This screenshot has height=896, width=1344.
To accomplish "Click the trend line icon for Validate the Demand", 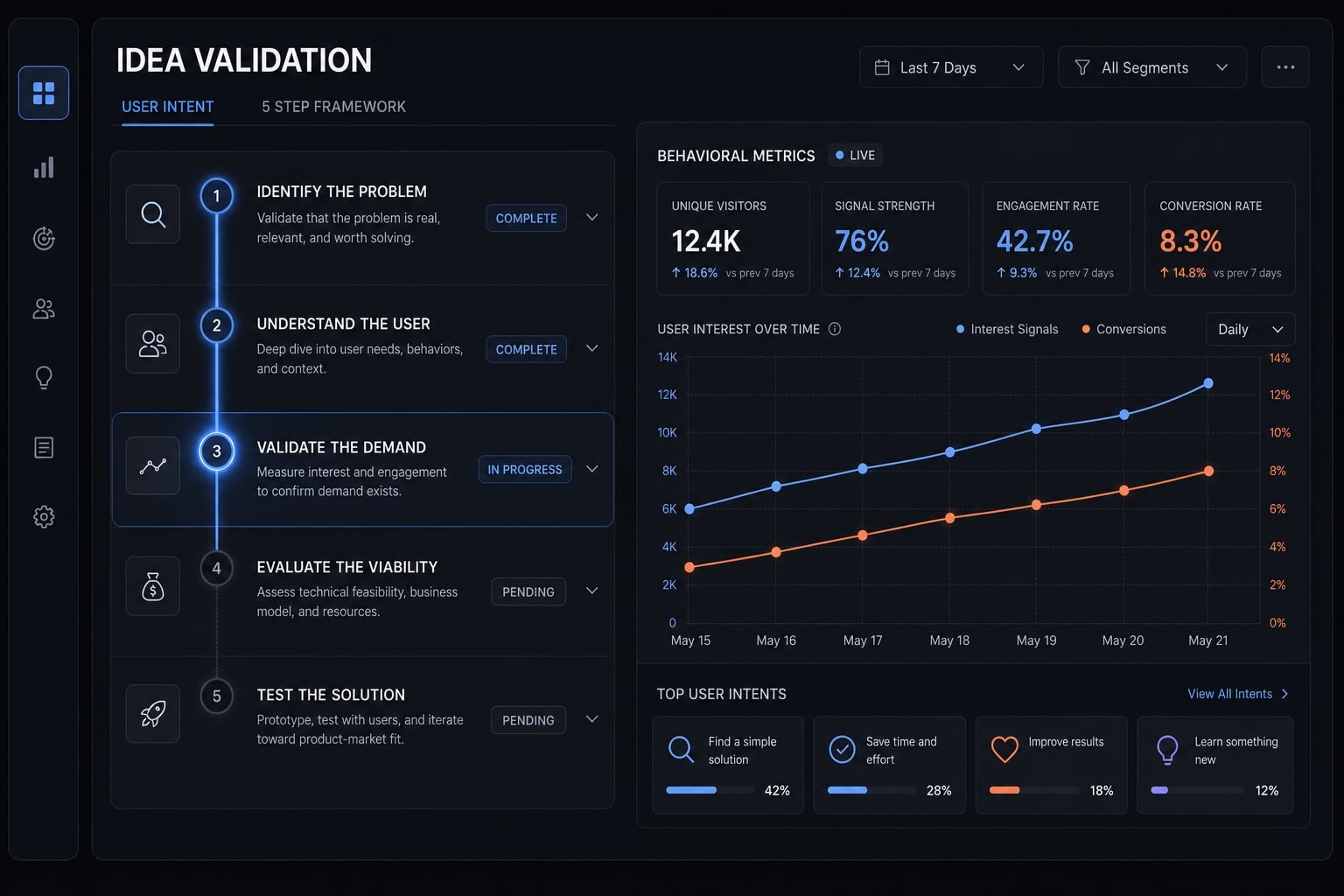I will point(153,465).
